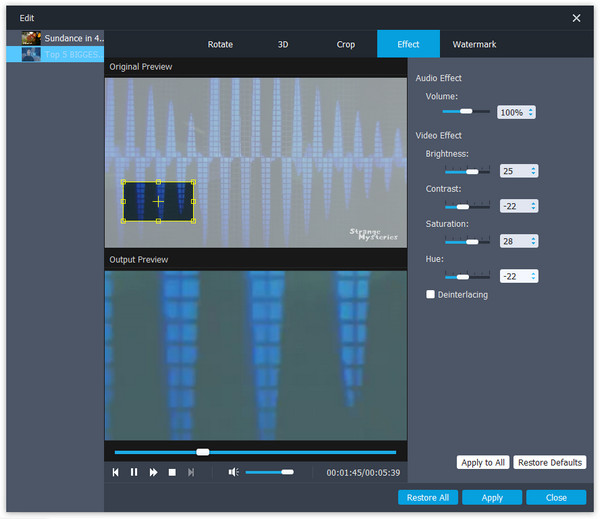
Task: Click the next frame icon
Action: 191,472
